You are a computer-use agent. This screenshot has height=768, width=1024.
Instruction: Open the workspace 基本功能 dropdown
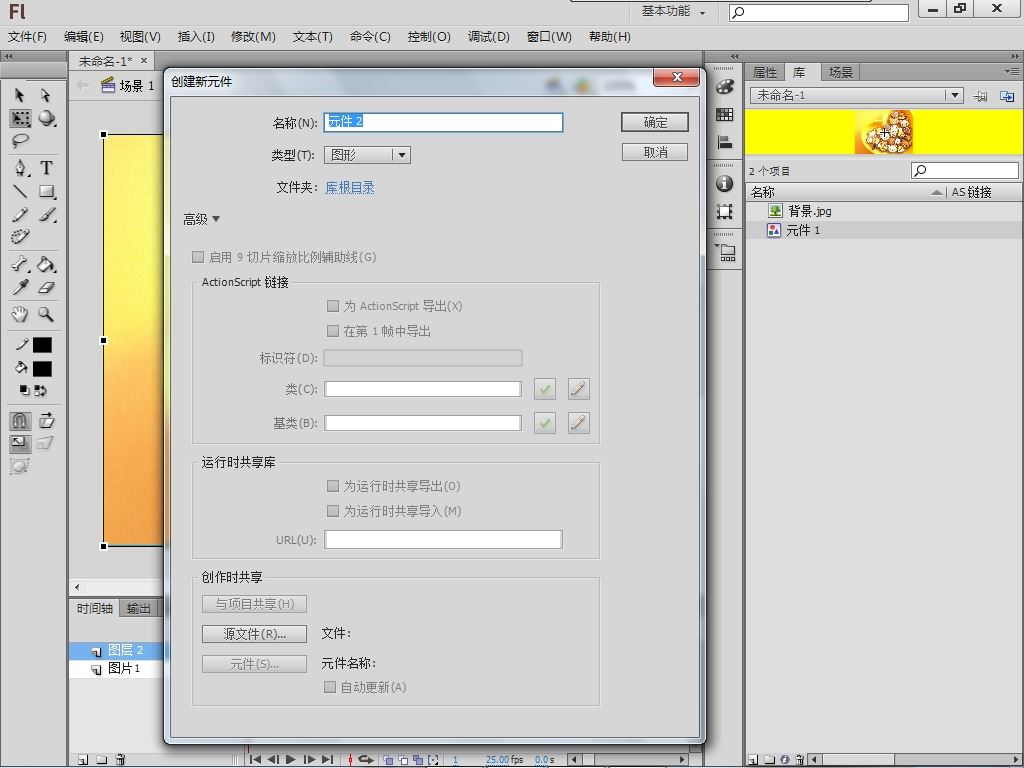[x=673, y=11]
